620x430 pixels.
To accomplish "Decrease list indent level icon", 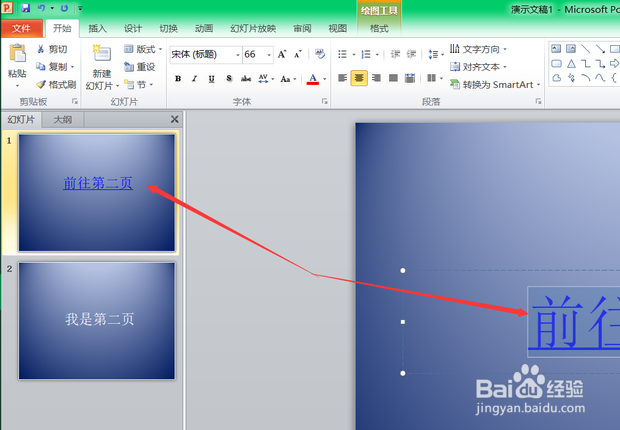I will (395, 54).
